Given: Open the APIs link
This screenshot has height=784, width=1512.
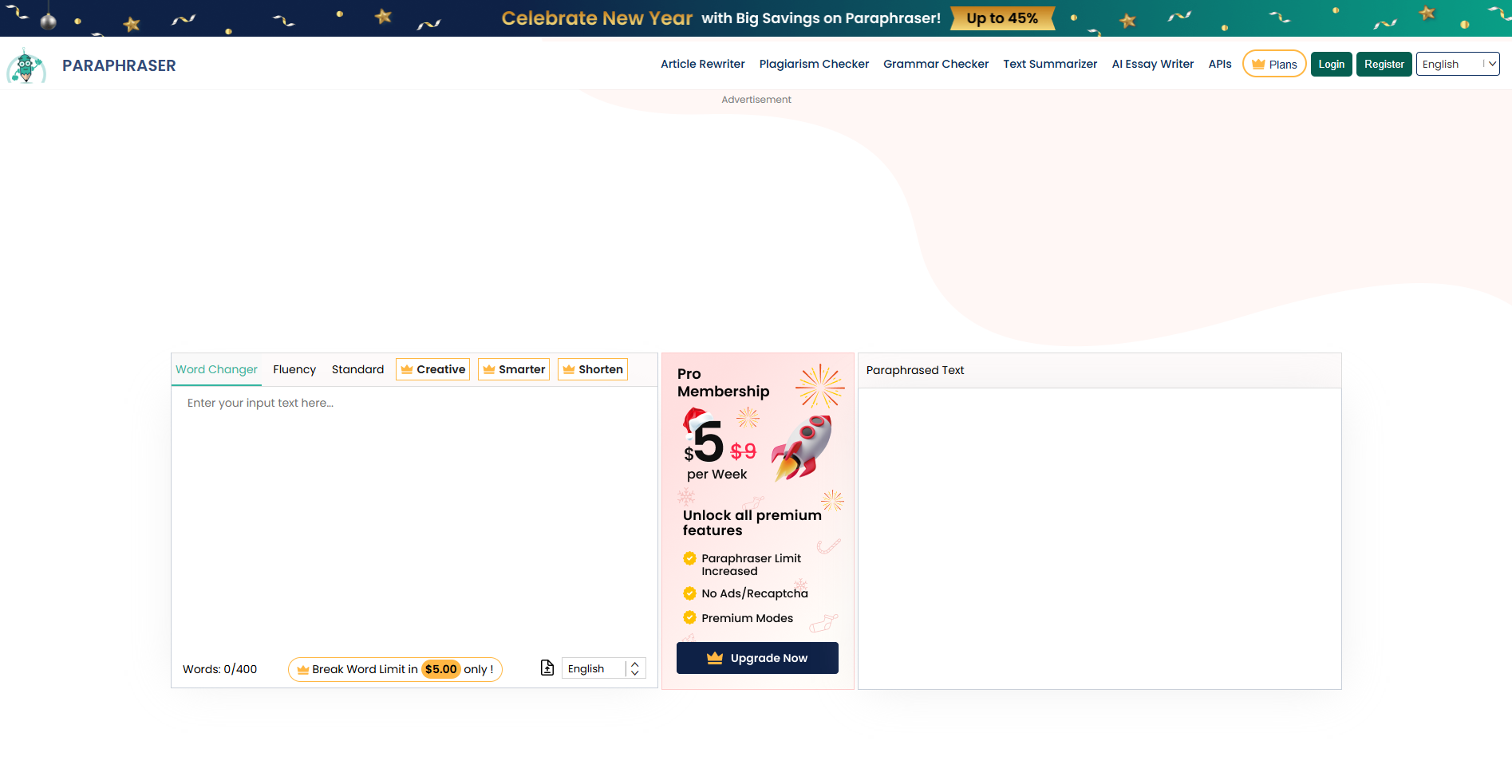Looking at the screenshot, I should (x=1220, y=64).
